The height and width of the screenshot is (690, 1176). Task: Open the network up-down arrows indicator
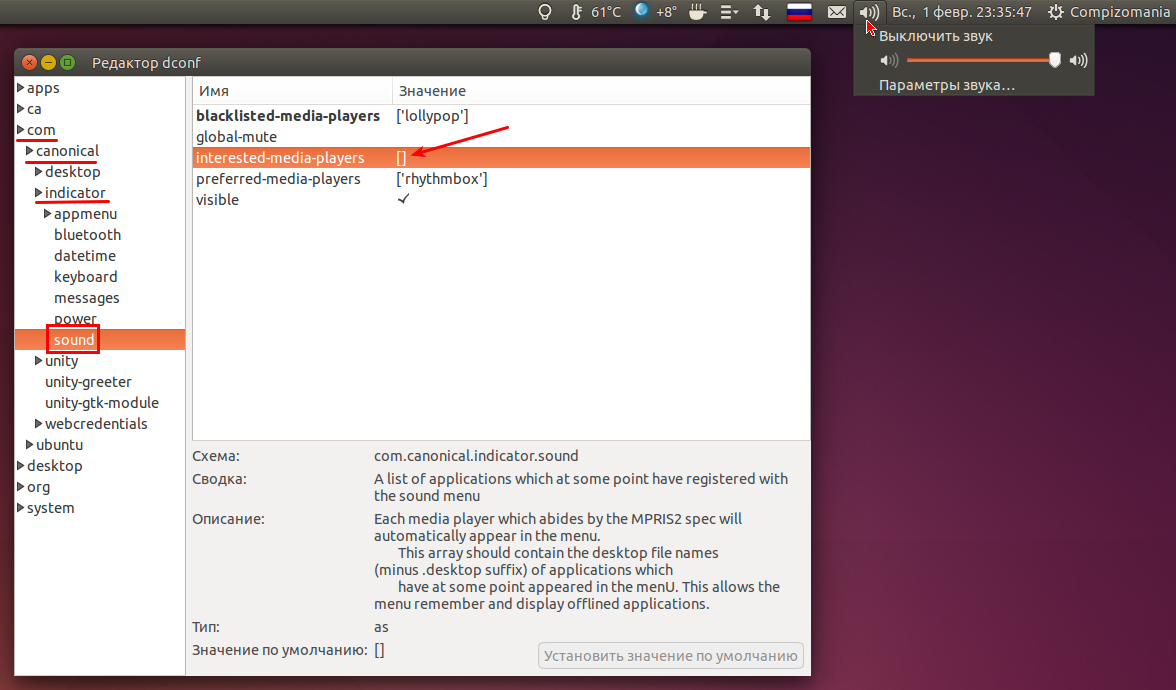762,12
